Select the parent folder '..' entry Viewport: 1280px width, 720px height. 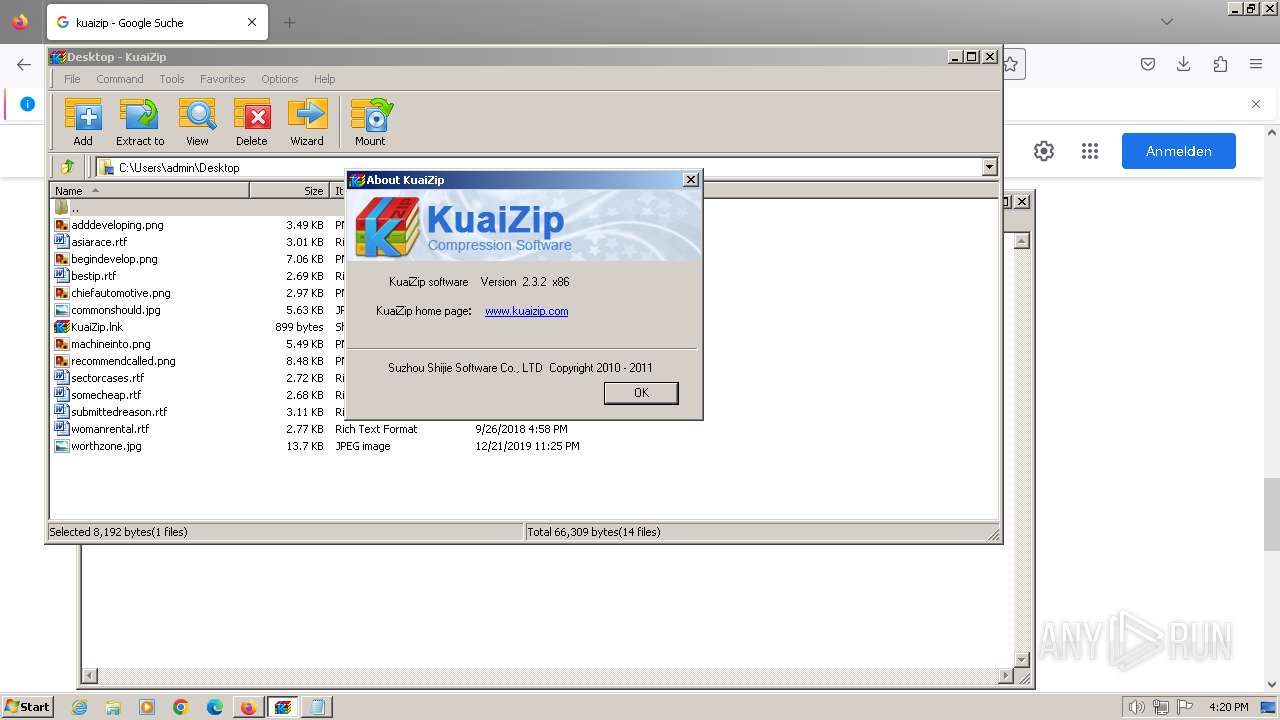click(x=75, y=208)
